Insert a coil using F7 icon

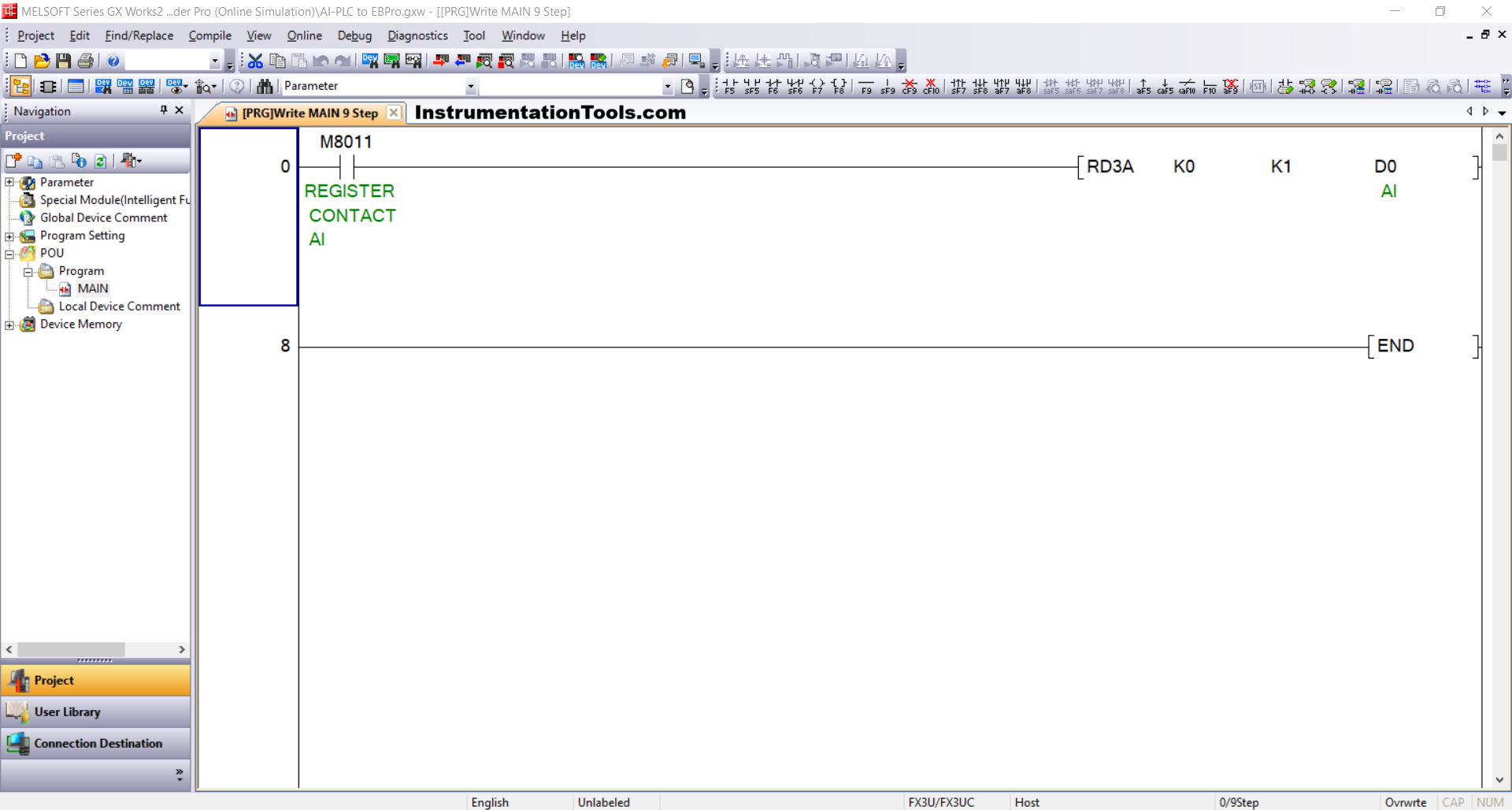point(817,87)
